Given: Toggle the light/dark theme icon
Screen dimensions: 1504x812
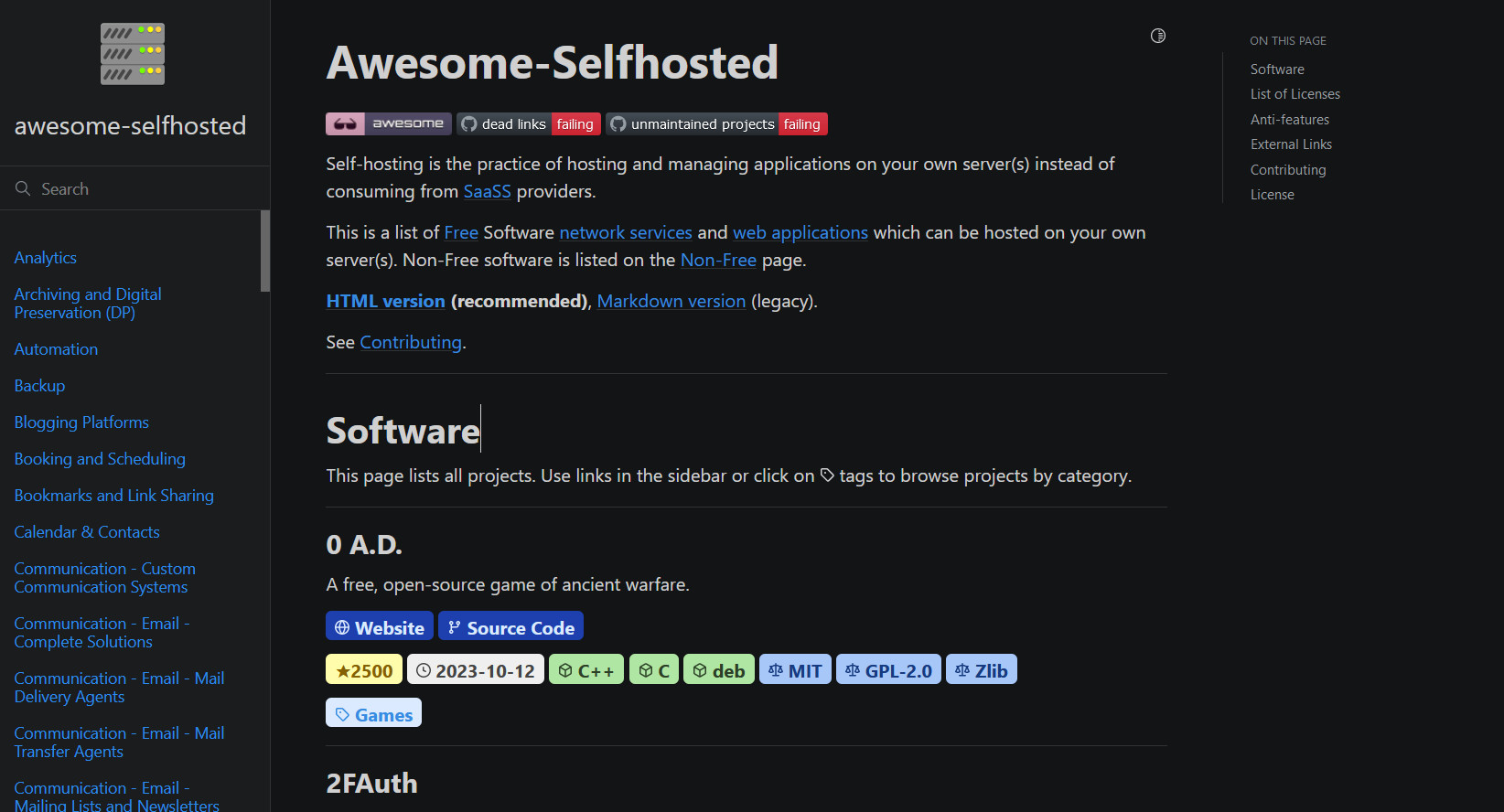Looking at the screenshot, I should tap(1158, 36).
